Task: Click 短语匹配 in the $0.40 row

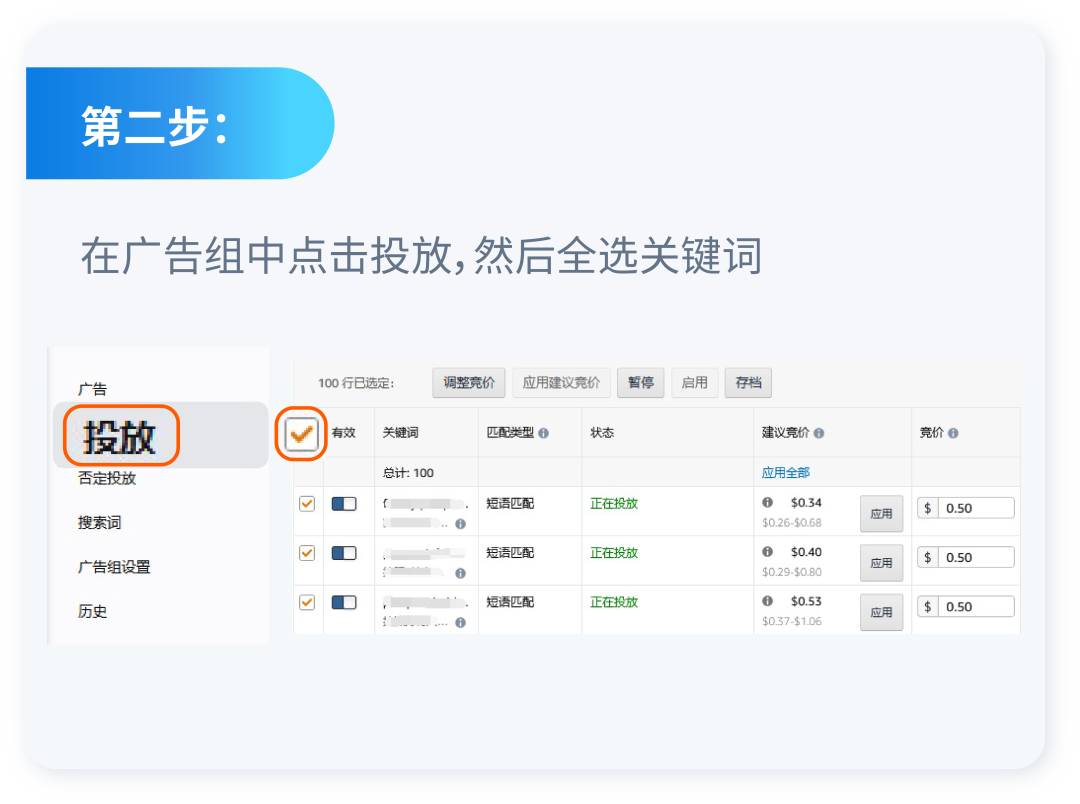Action: (510, 553)
